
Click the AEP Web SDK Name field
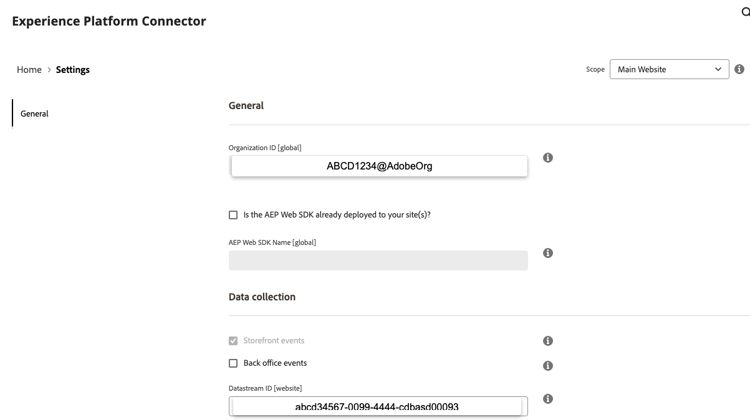(x=378, y=260)
